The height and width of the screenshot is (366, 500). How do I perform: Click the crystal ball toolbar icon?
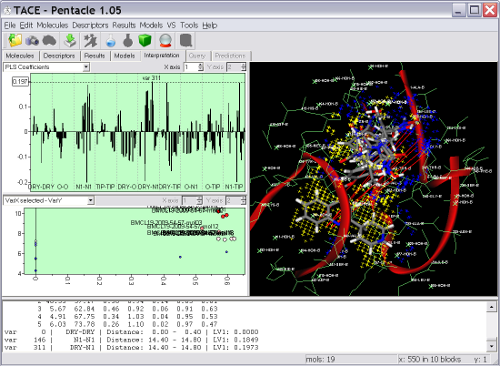coord(166,41)
